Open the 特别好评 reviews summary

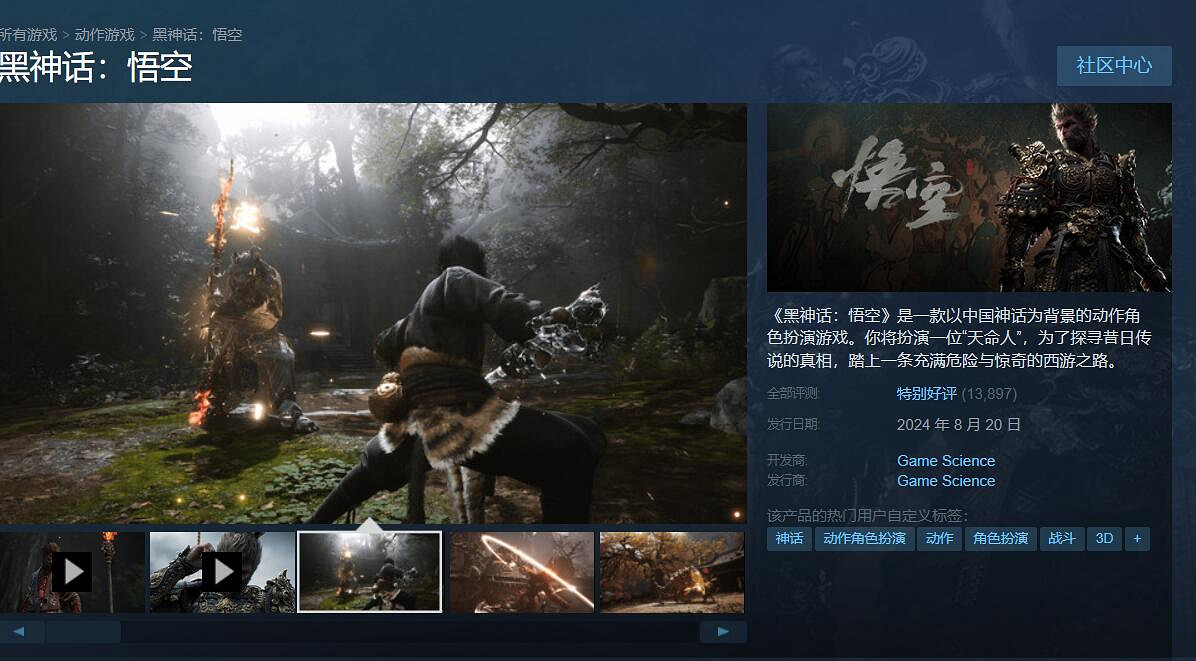pyautogui.click(x=926, y=394)
